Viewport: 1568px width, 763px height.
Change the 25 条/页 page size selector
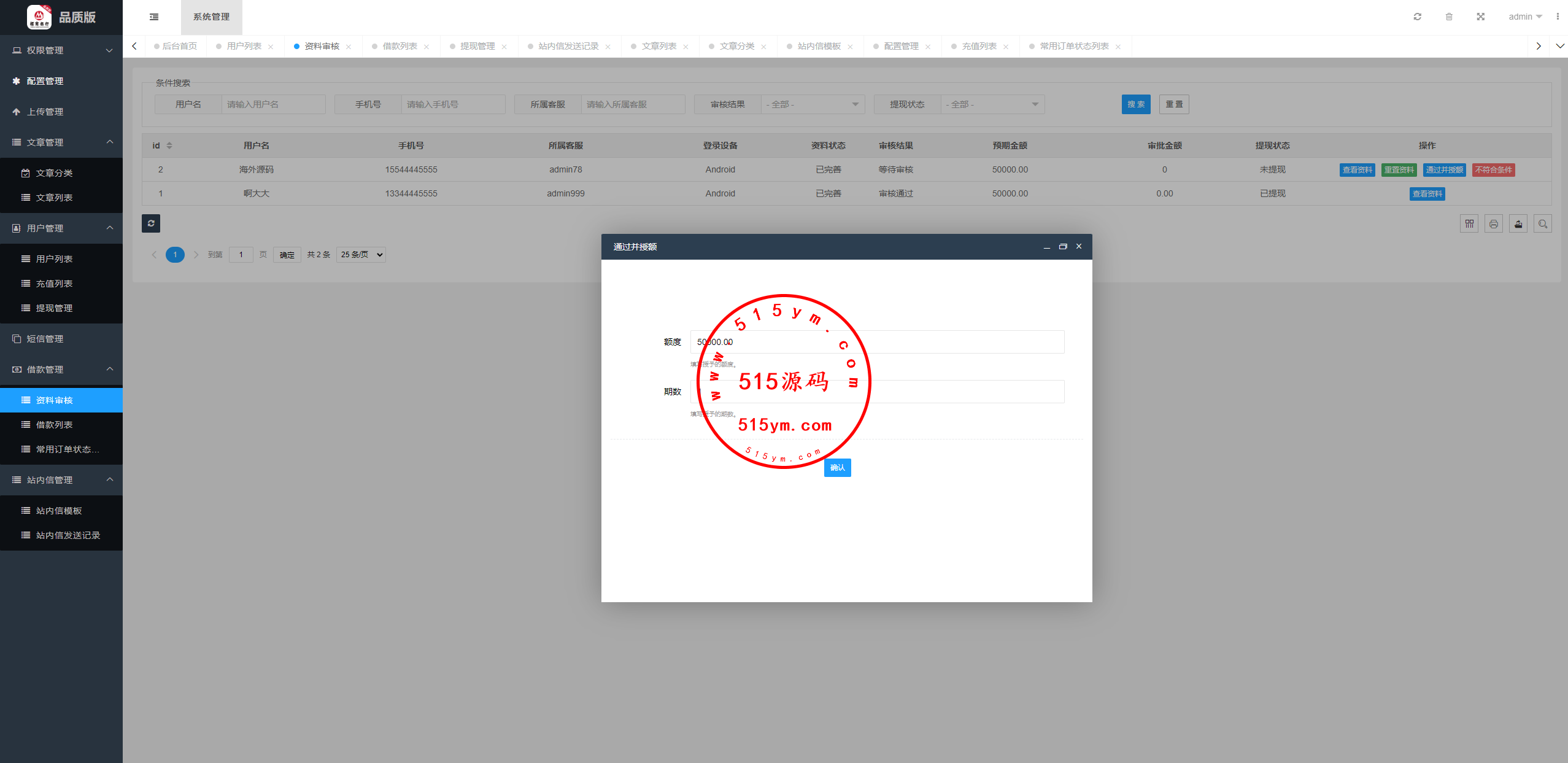[361, 255]
